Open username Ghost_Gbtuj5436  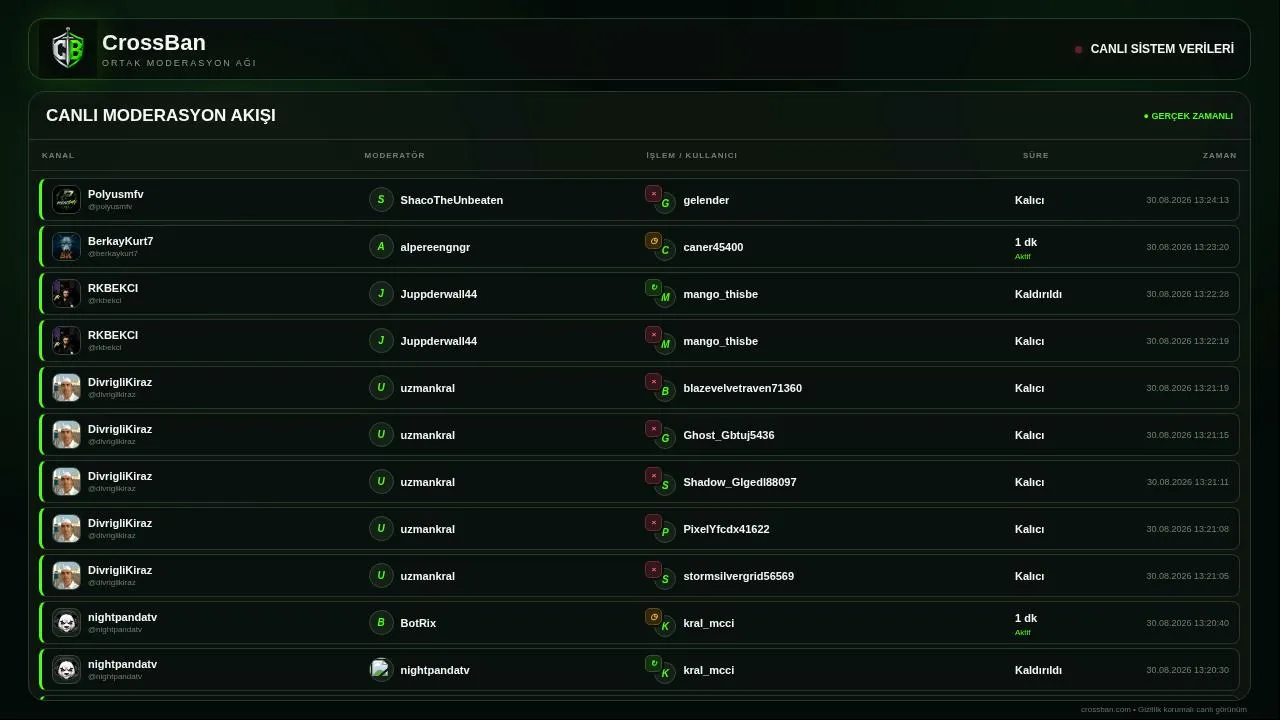[729, 435]
